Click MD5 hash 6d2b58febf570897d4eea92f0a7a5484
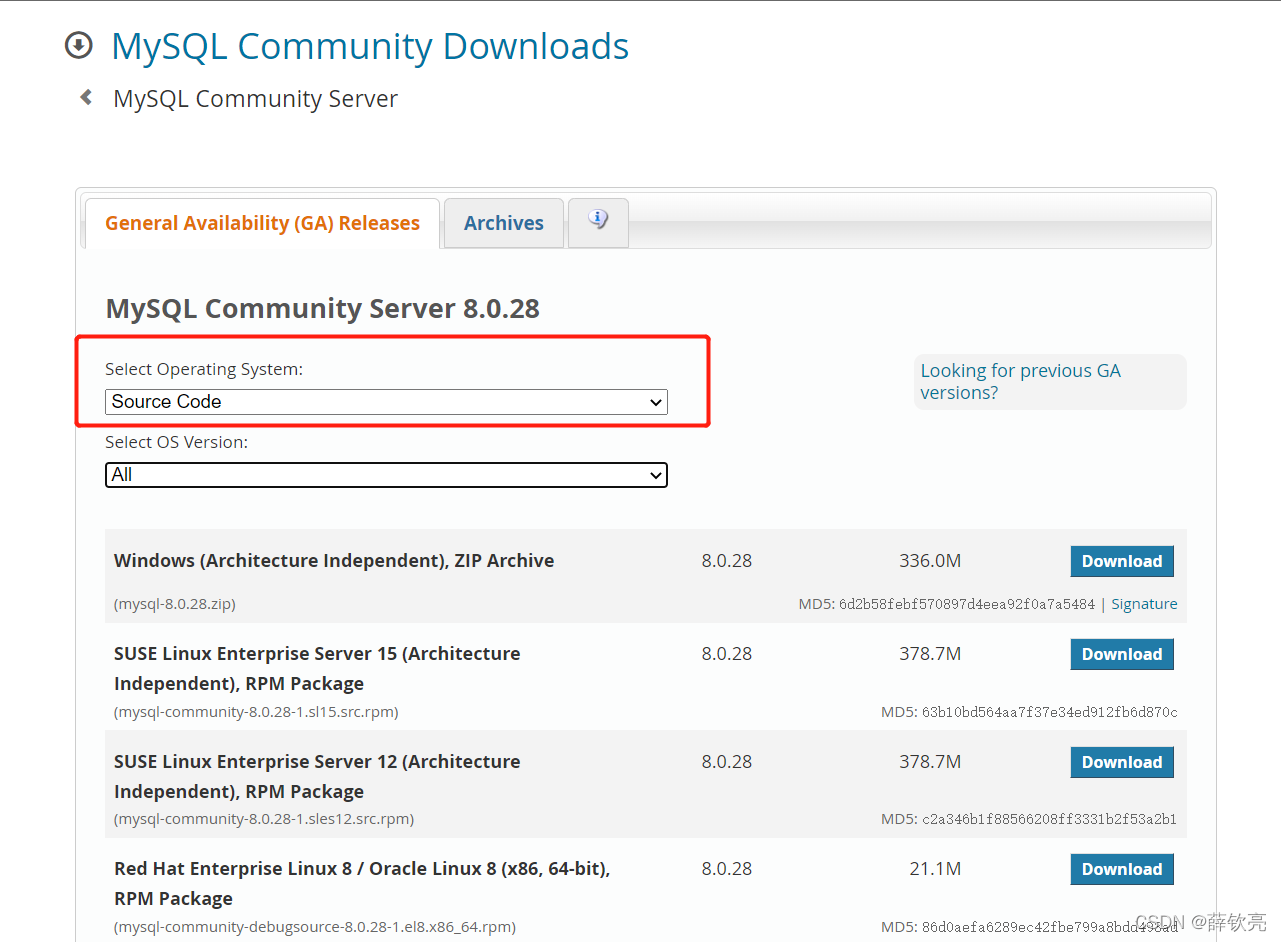 [x=967, y=604]
